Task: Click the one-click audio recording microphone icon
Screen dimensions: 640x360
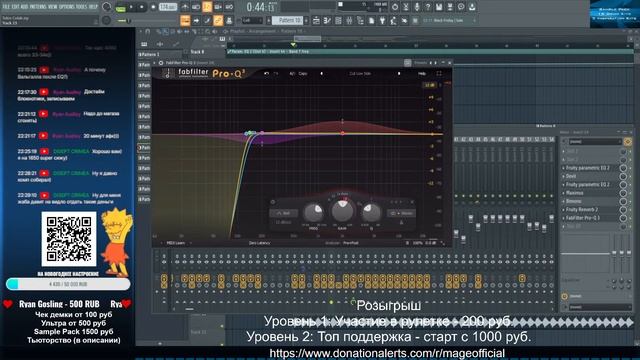Action: 417,7
